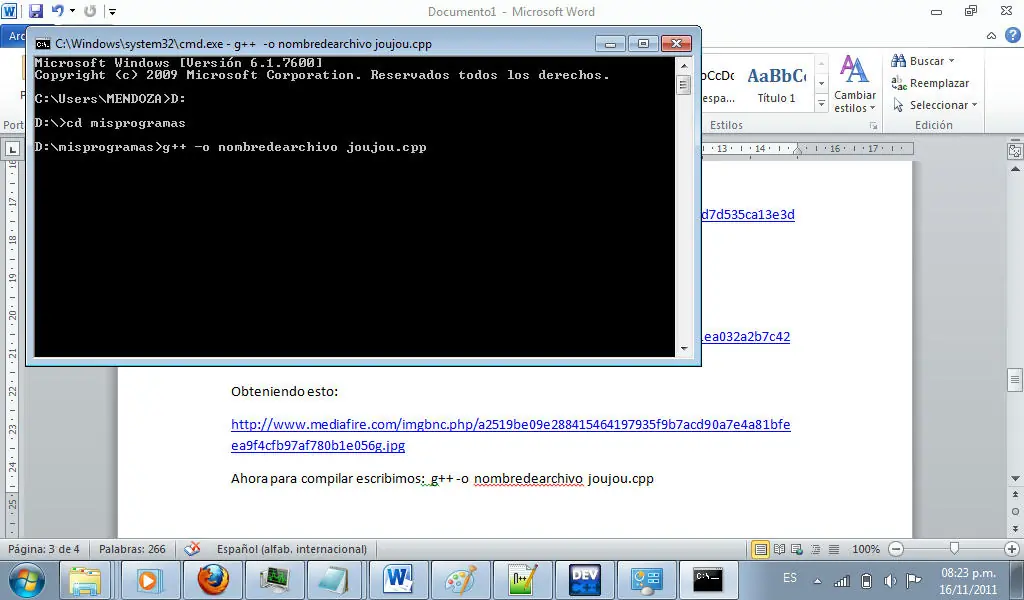1024x600 pixels.
Task: Click Reemplazar in the Edición group
Action: coord(930,83)
